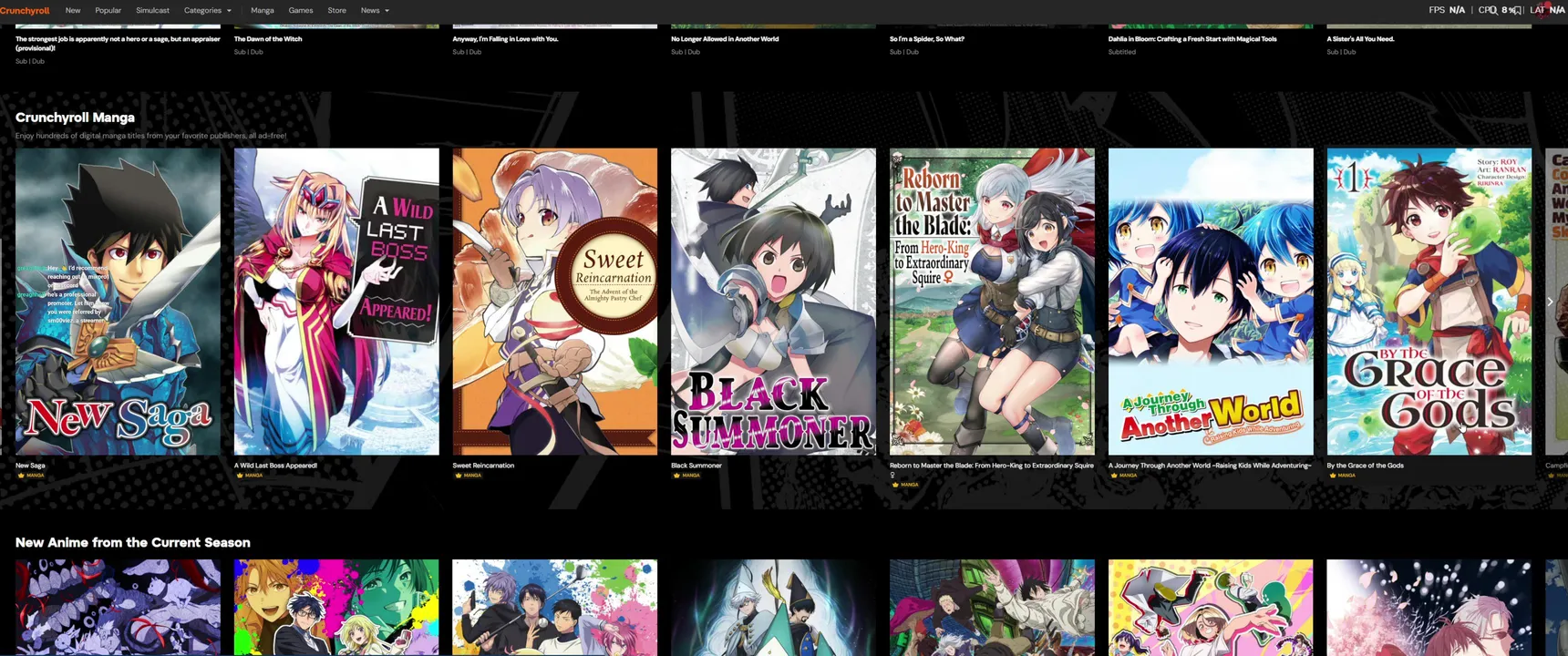This screenshot has height=656, width=1568.
Task: Open the search magnifier icon
Action: point(1492,10)
